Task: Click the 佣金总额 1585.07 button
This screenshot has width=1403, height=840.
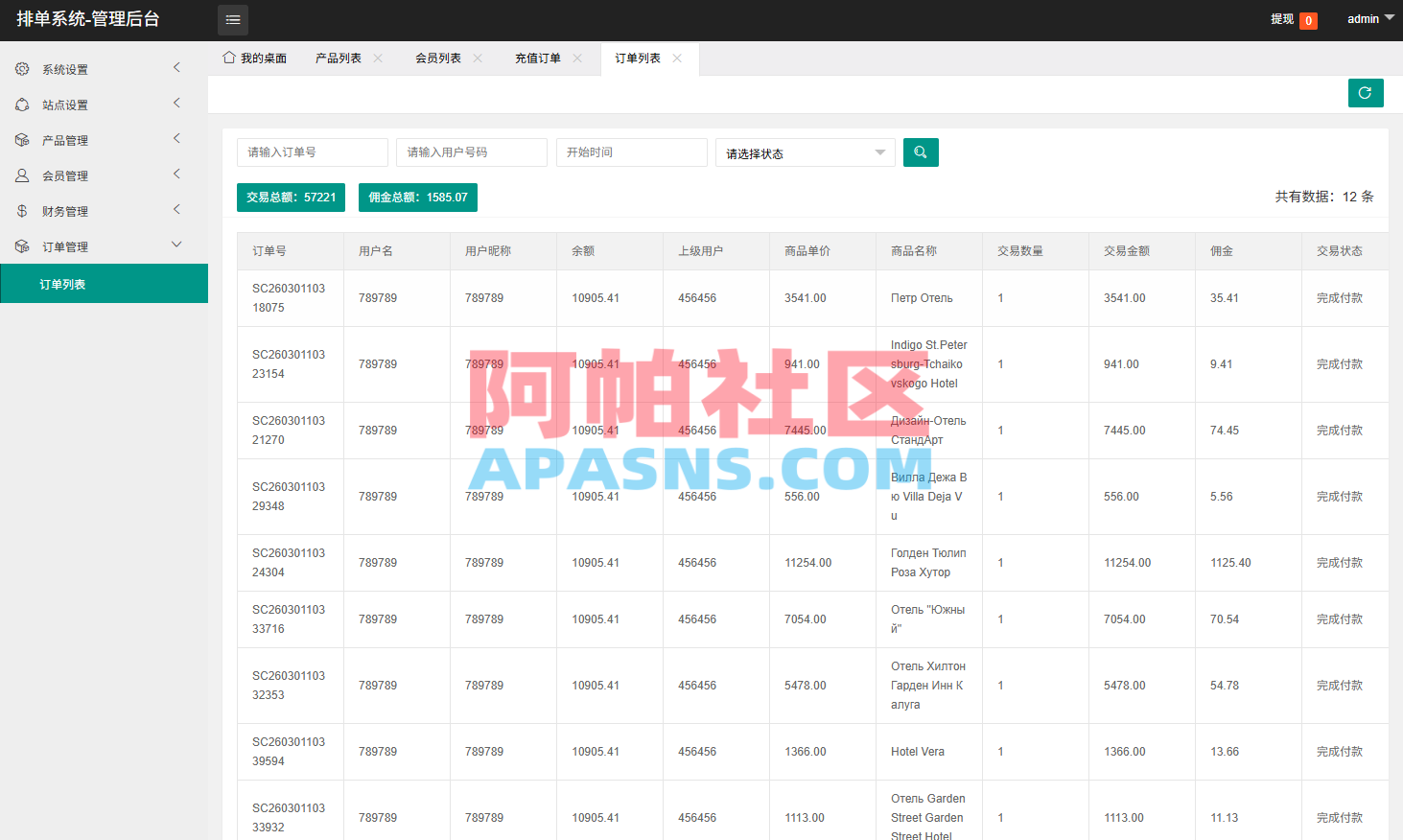Action: click(418, 198)
